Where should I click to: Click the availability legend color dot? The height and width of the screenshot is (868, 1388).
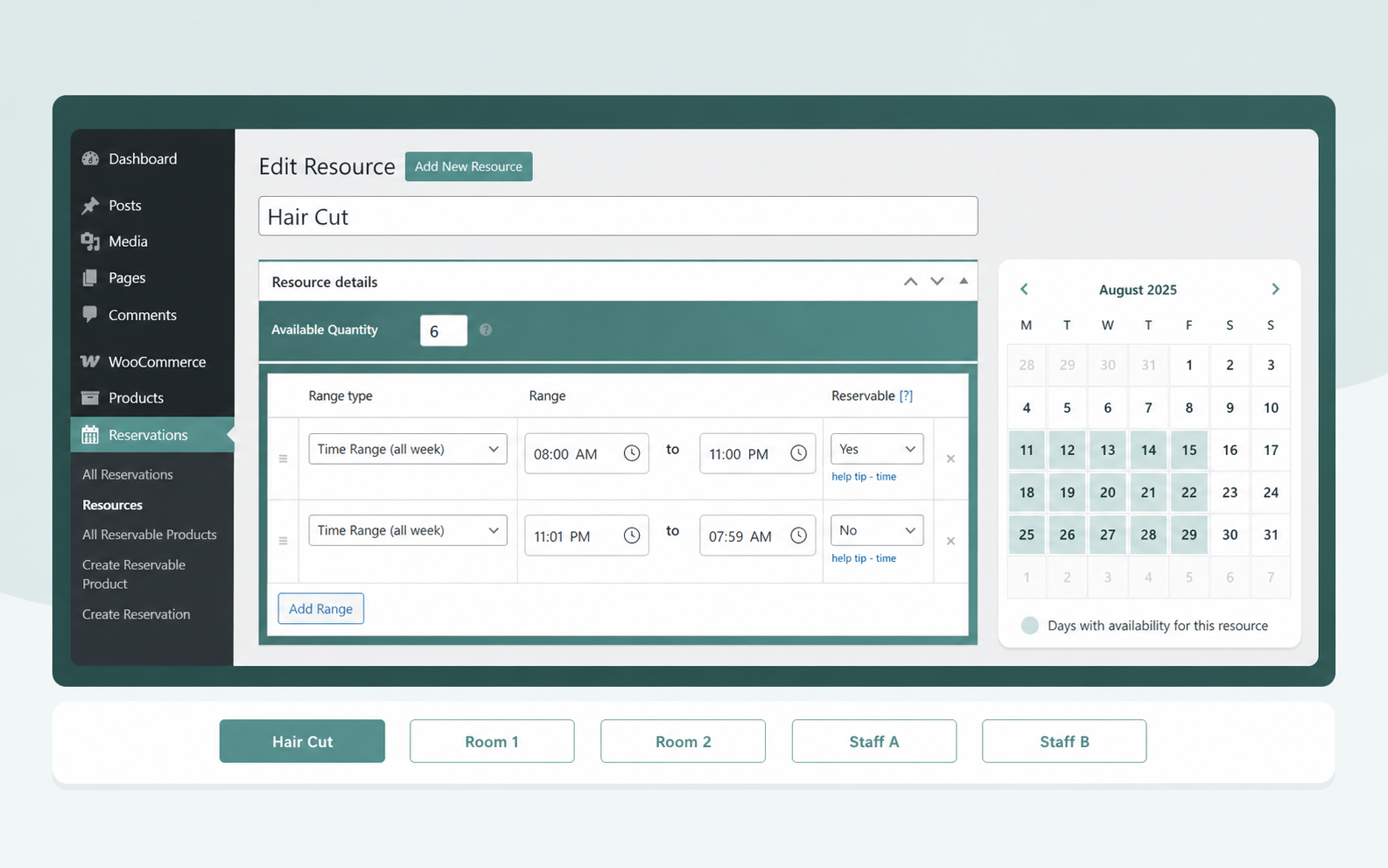pos(1030,626)
